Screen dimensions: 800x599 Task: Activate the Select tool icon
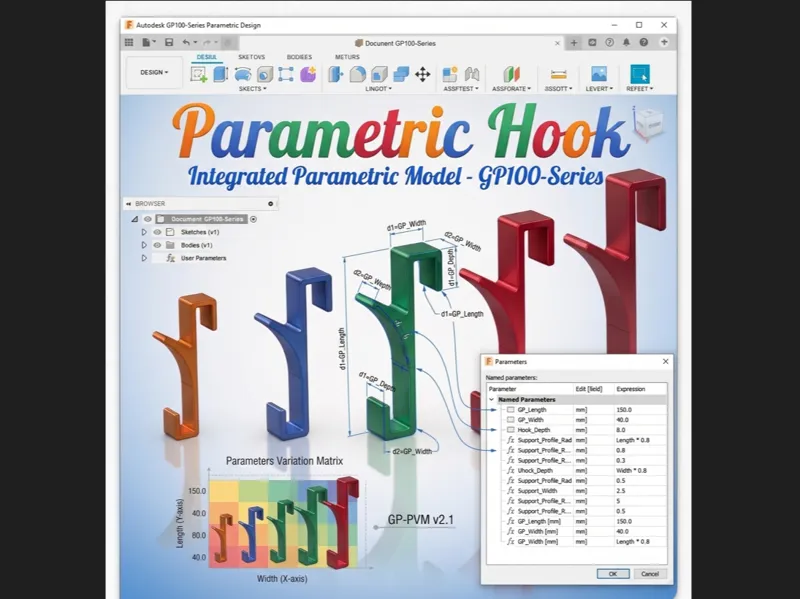639,74
